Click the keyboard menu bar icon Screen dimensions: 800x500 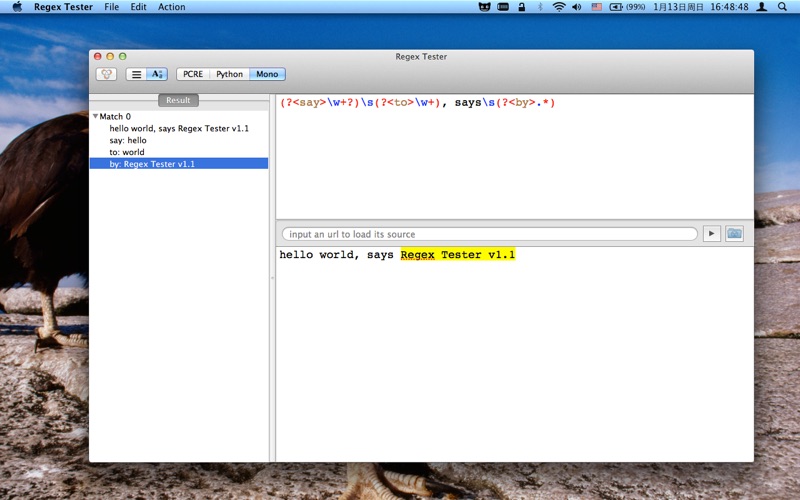click(x=503, y=7)
